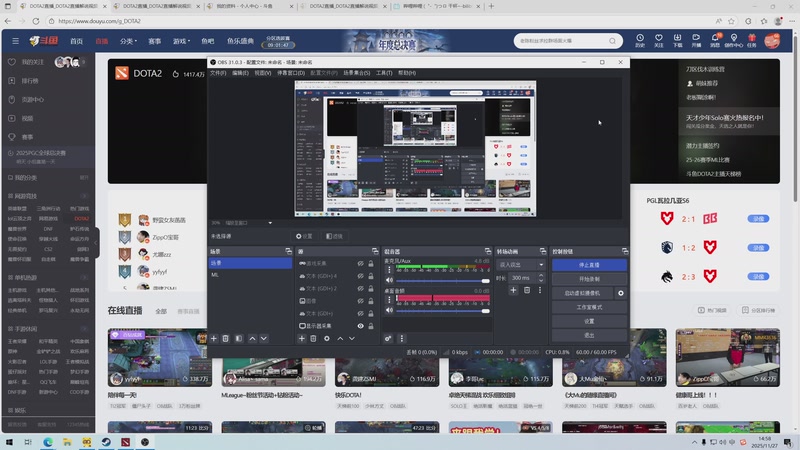Open the 快乐DOTA! stream thumbnail
Viewport: 800px width, 450px height.
[x=387, y=357]
